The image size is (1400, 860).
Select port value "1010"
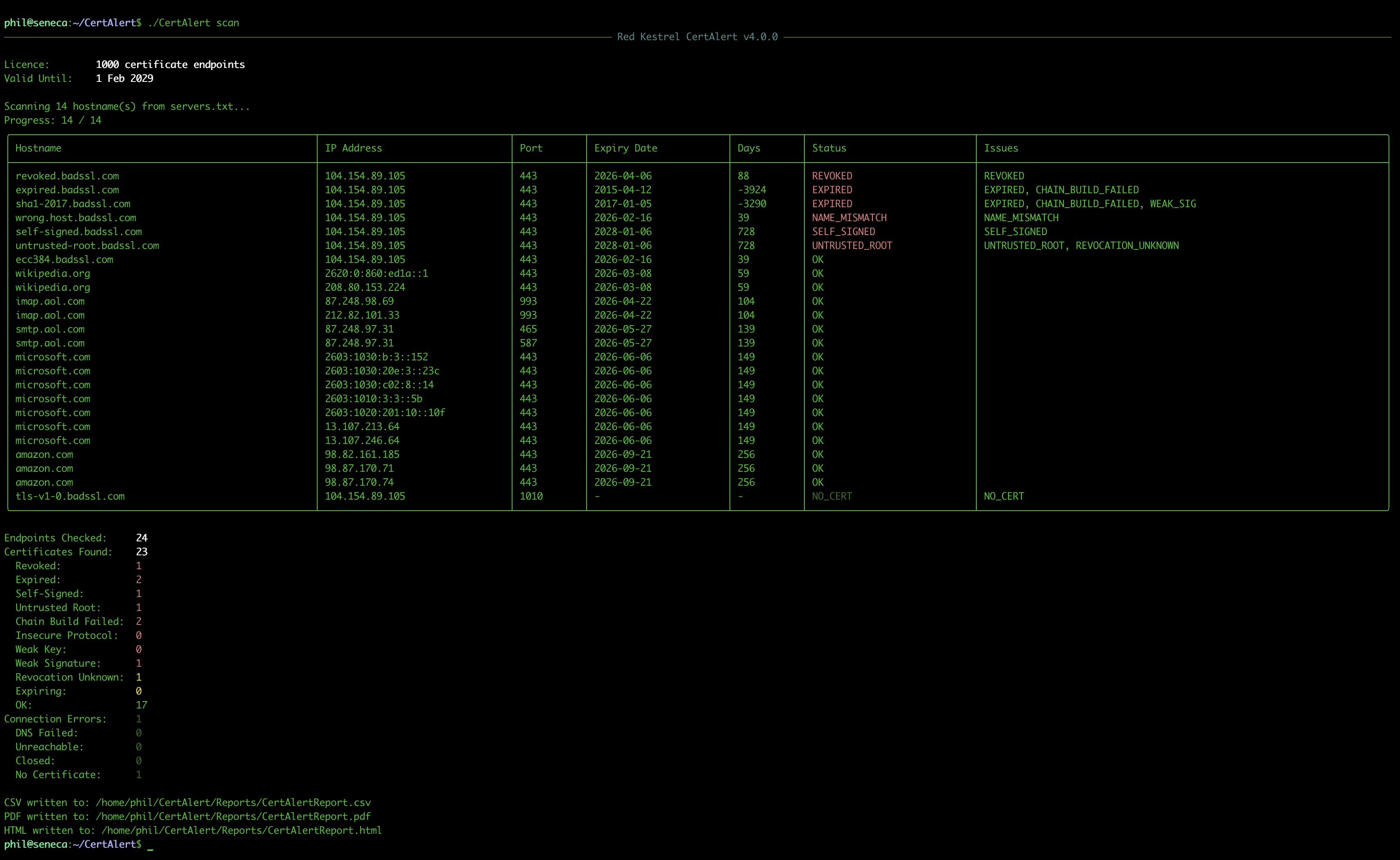pyautogui.click(x=531, y=496)
